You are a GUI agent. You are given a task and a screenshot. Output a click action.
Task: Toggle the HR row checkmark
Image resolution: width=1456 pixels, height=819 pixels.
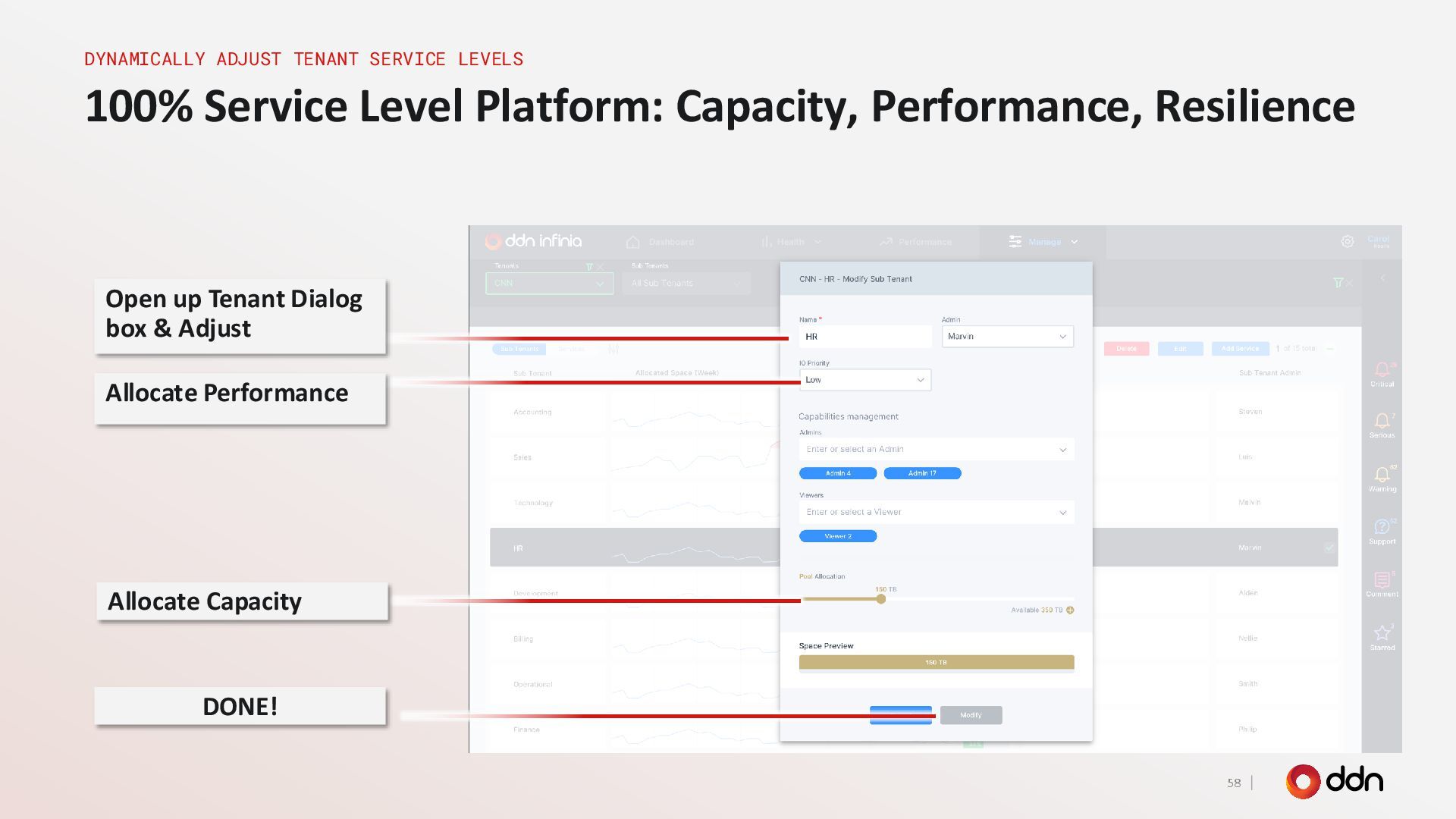(1329, 548)
